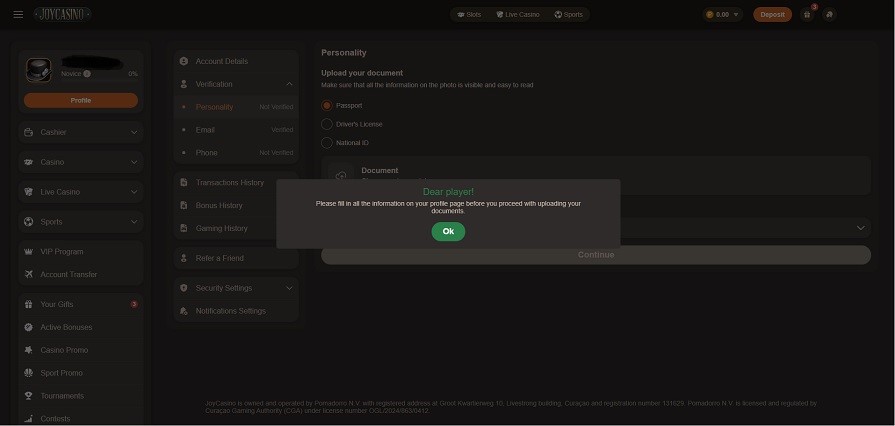
Task: Click the 'Not Verified' status beside Phone
Action: pyautogui.click(x=276, y=152)
